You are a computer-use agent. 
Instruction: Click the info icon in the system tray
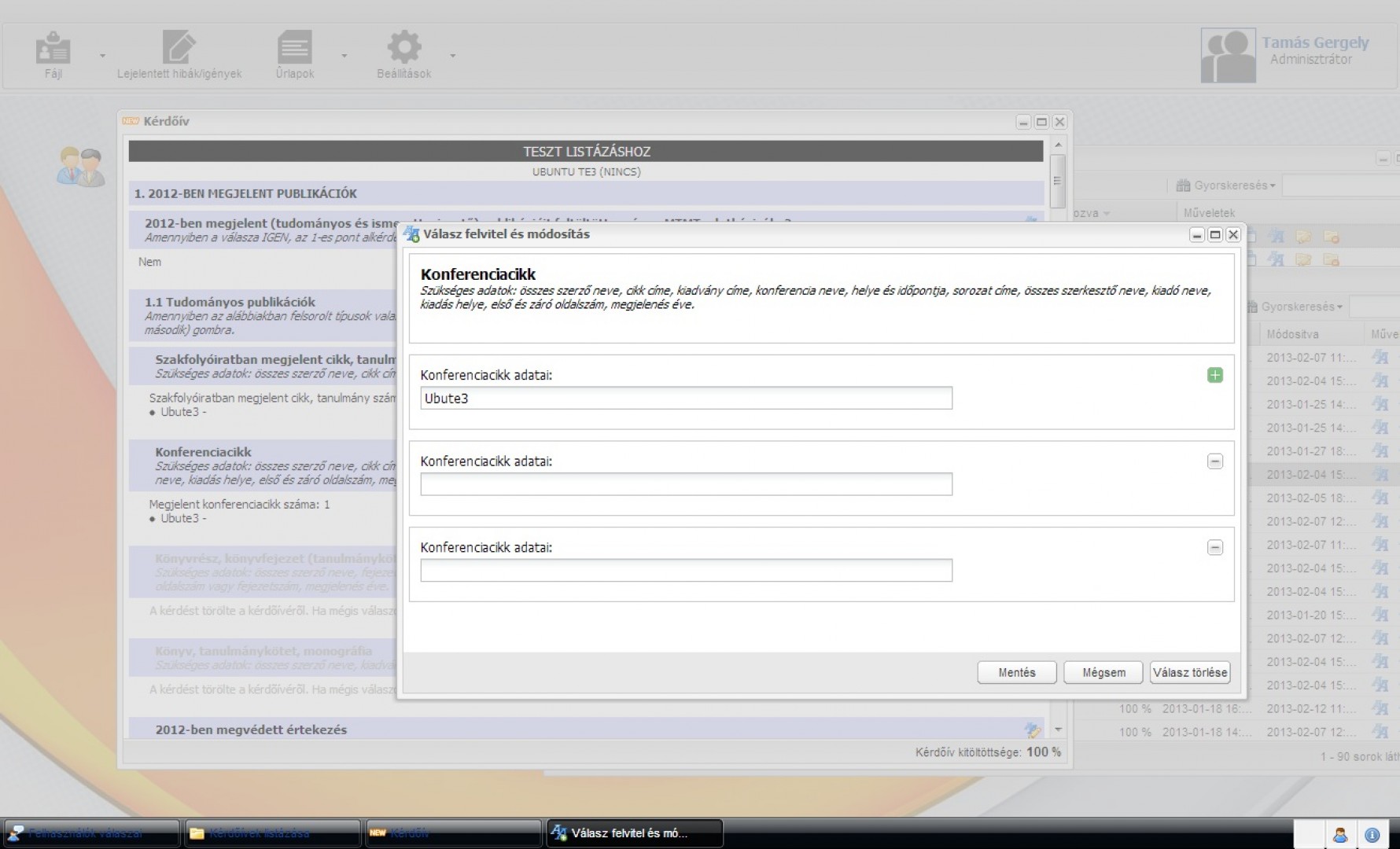(x=1372, y=835)
